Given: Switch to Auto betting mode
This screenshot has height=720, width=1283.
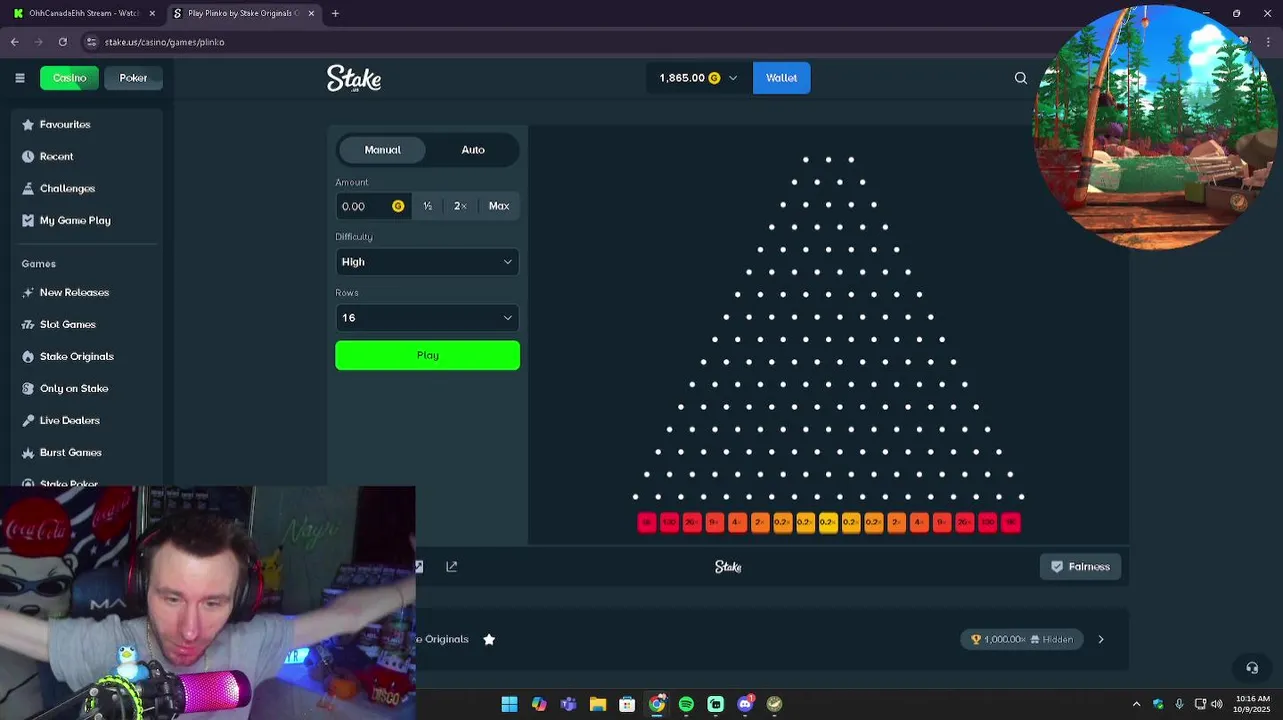Looking at the screenshot, I should pyautogui.click(x=473, y=150).
